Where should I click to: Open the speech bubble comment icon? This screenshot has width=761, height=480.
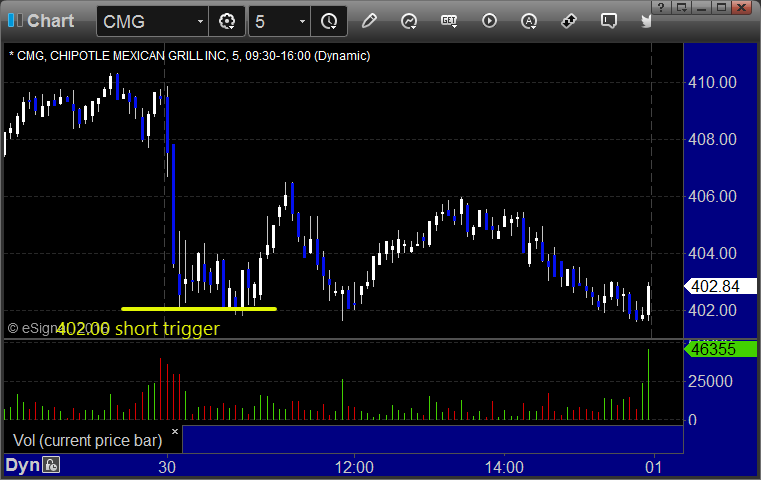click(x=609, y=21)
